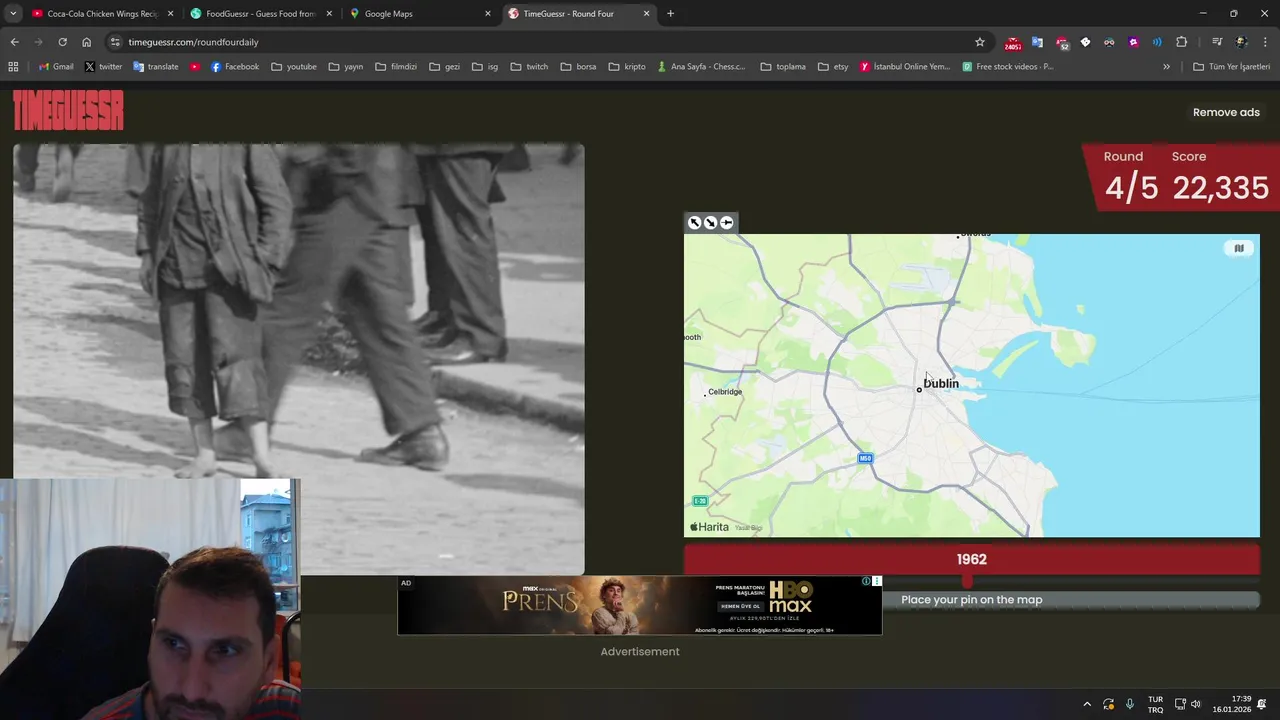Go back with the browser back arrow
The width and height of the screenshot is (1280, 720).
(x=14, y=42)
